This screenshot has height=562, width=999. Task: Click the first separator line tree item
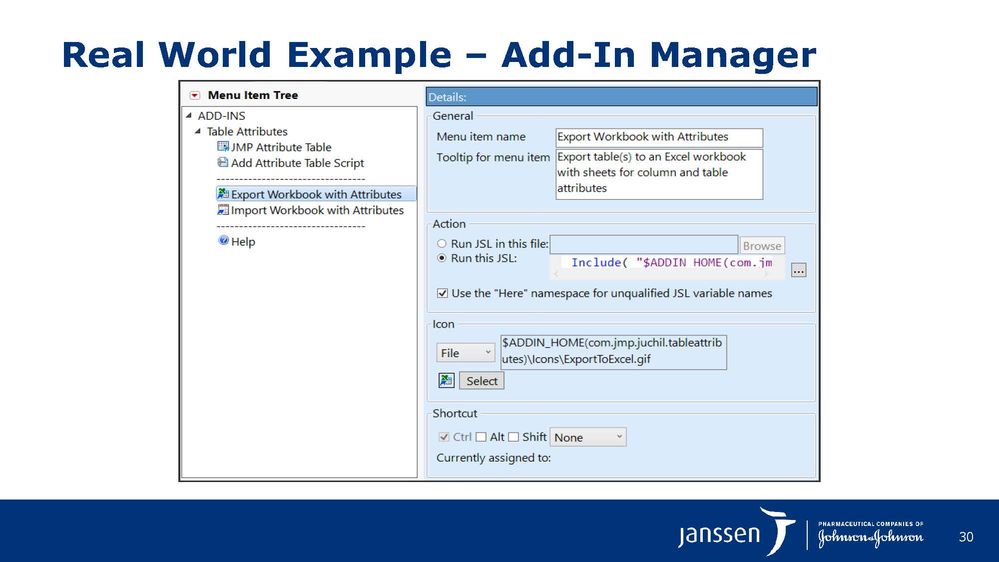pyautogui.click(x=291, y=179)
